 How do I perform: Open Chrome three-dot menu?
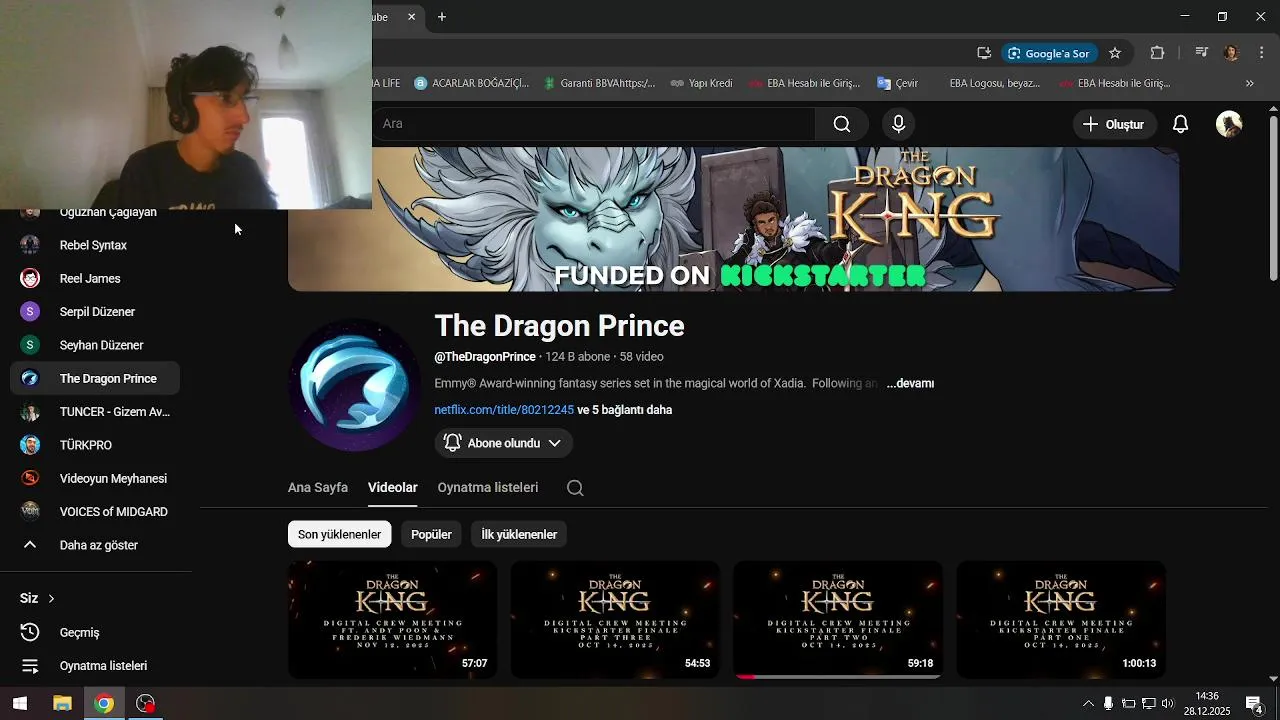(x=1261, y=53)
